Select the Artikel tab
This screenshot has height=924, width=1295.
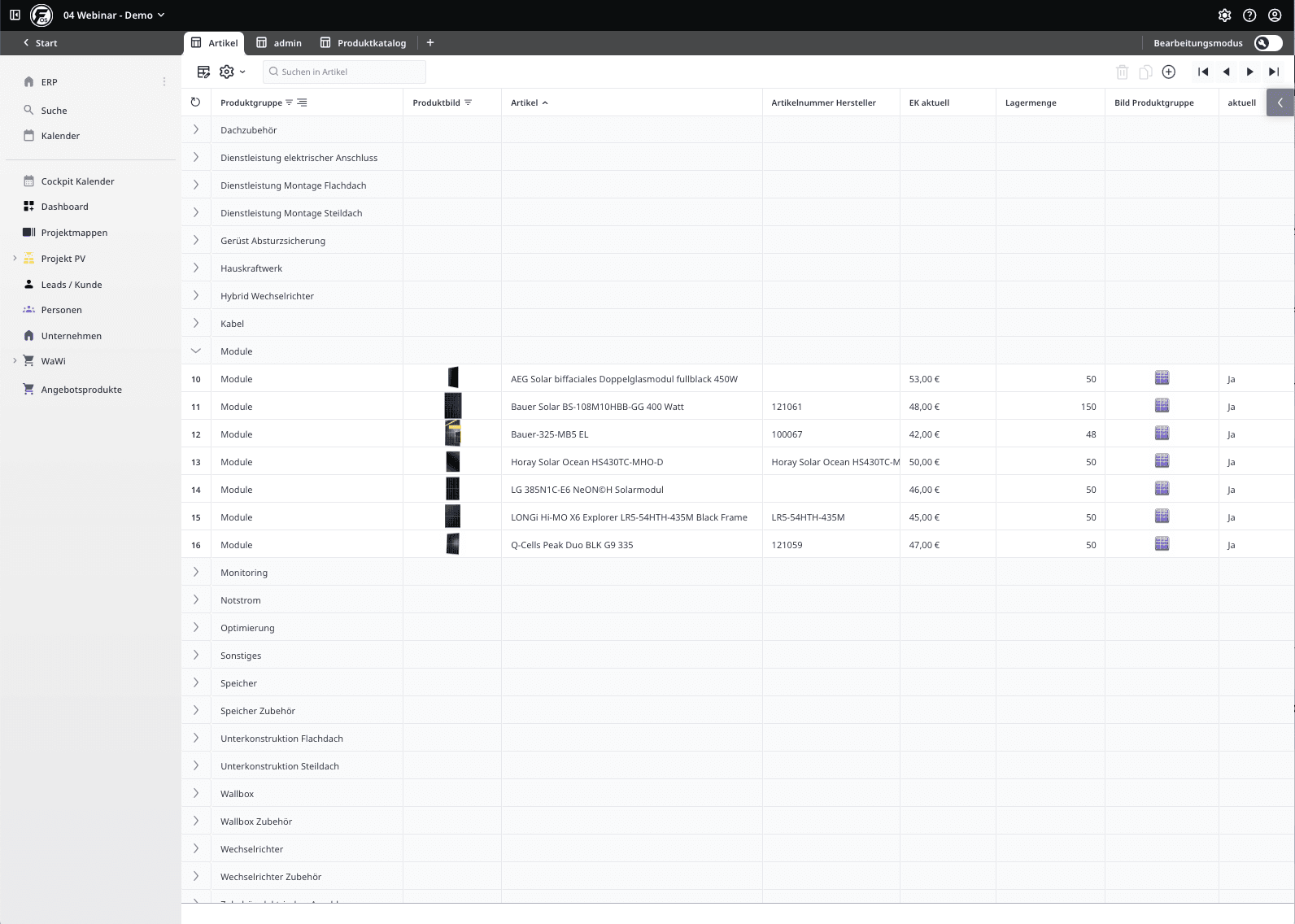[x=215, y=43]
